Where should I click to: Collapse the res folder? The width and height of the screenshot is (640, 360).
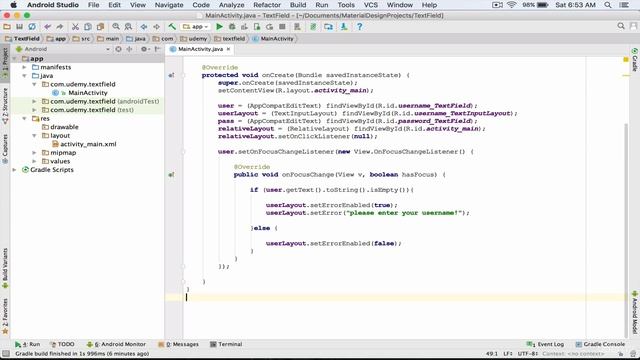pos(24,118)
